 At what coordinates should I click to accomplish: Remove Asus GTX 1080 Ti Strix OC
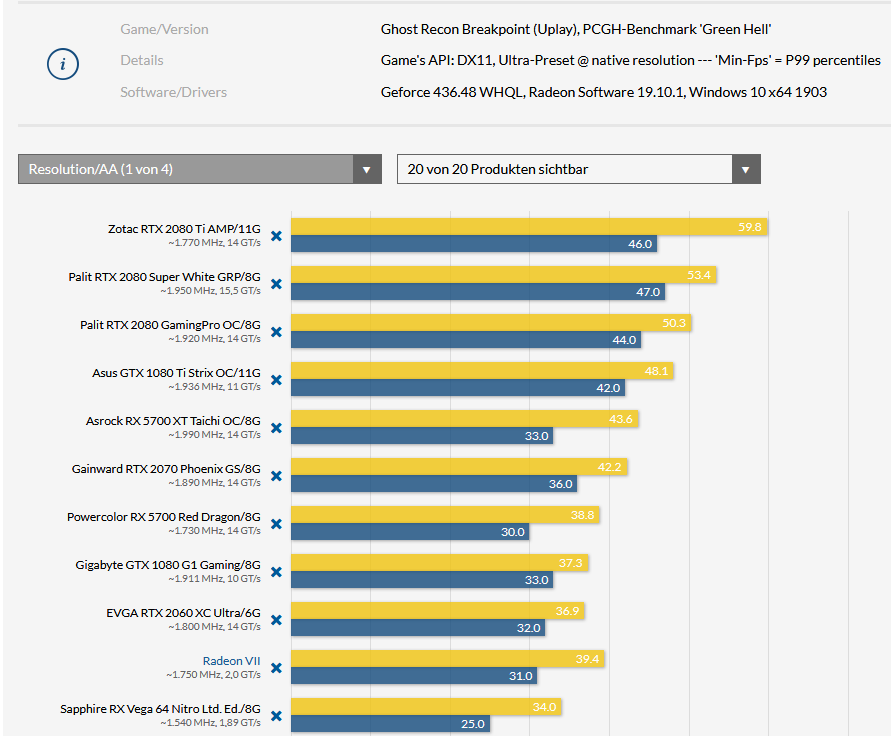(276, 380)
